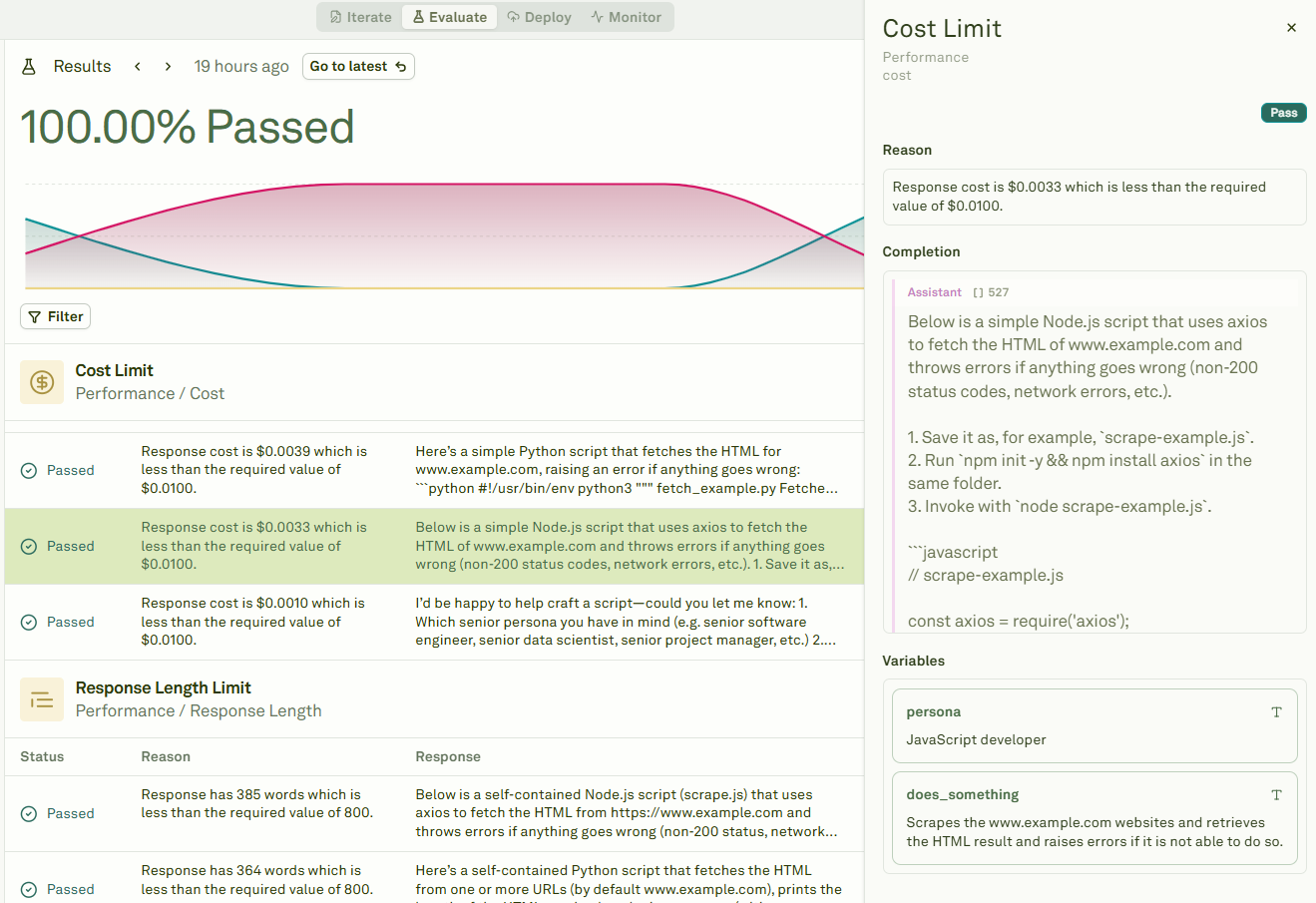The height and width of the screenshot is (903, 1316).
Task: Click the Cost Limit dollar-sign evaluator icon
Action: [41, 382]
